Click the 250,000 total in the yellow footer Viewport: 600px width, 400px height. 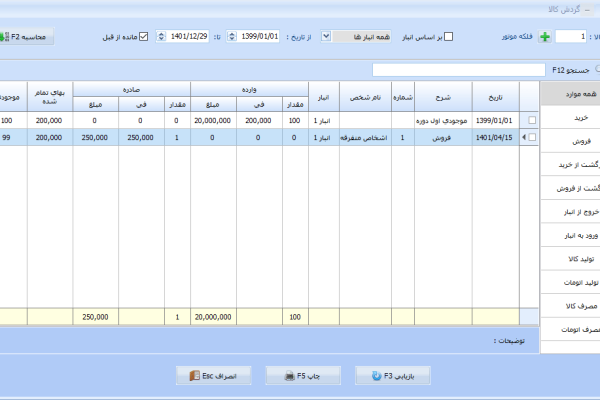(x=95, y=317)
